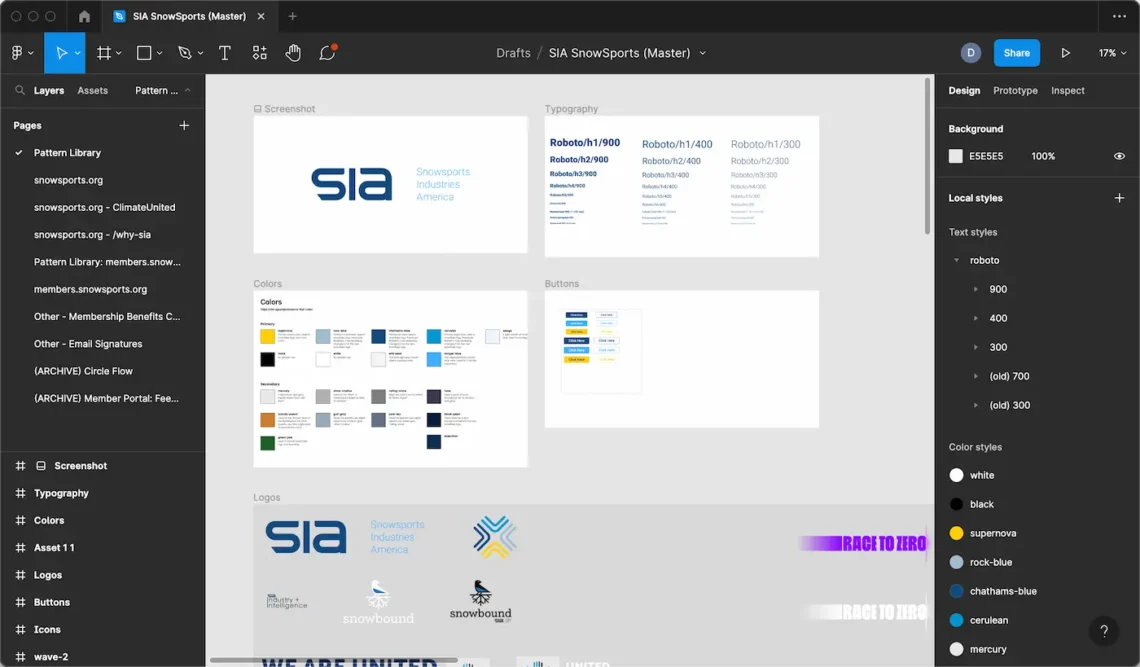Select the Screenshot frame layer icon

tap(41, 466)
